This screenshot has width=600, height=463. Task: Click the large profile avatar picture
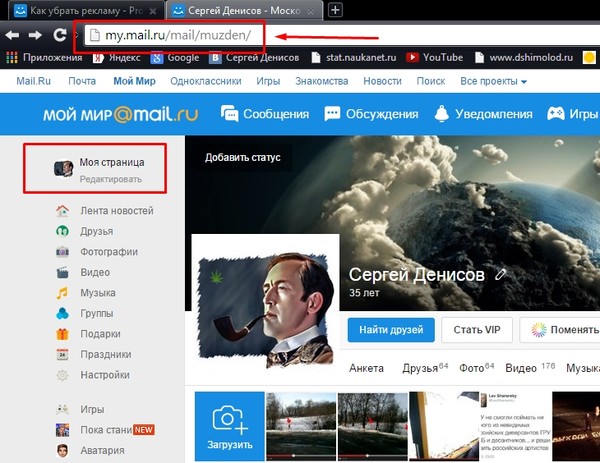tap(265, 309)
